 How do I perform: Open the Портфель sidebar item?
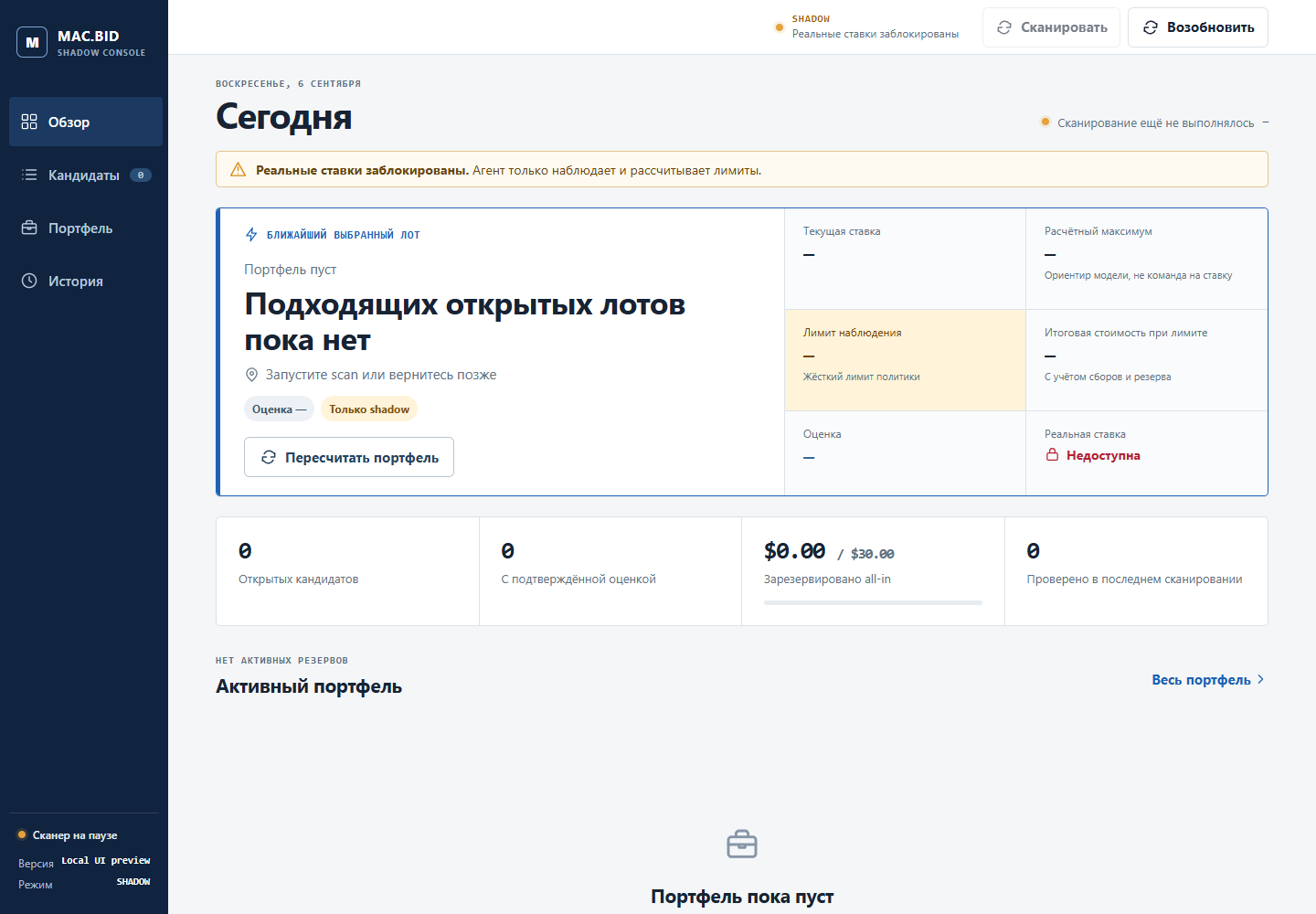pos(86,228)
